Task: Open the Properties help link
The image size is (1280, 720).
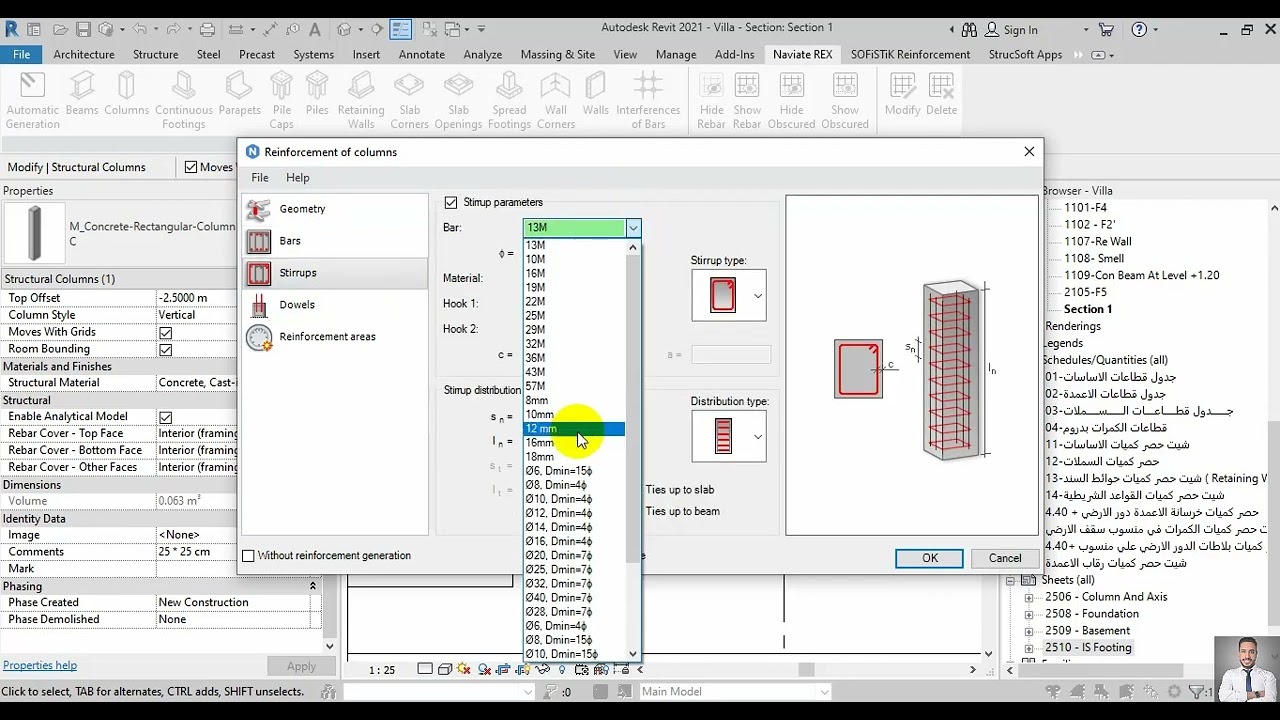Action: (x=40, y=666)
